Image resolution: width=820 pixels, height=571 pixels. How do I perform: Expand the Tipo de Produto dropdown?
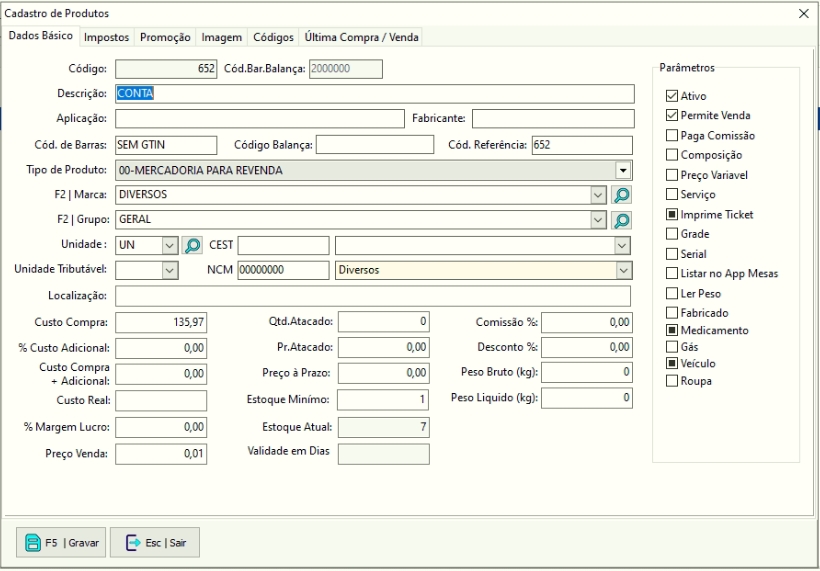tap(623, 171)
